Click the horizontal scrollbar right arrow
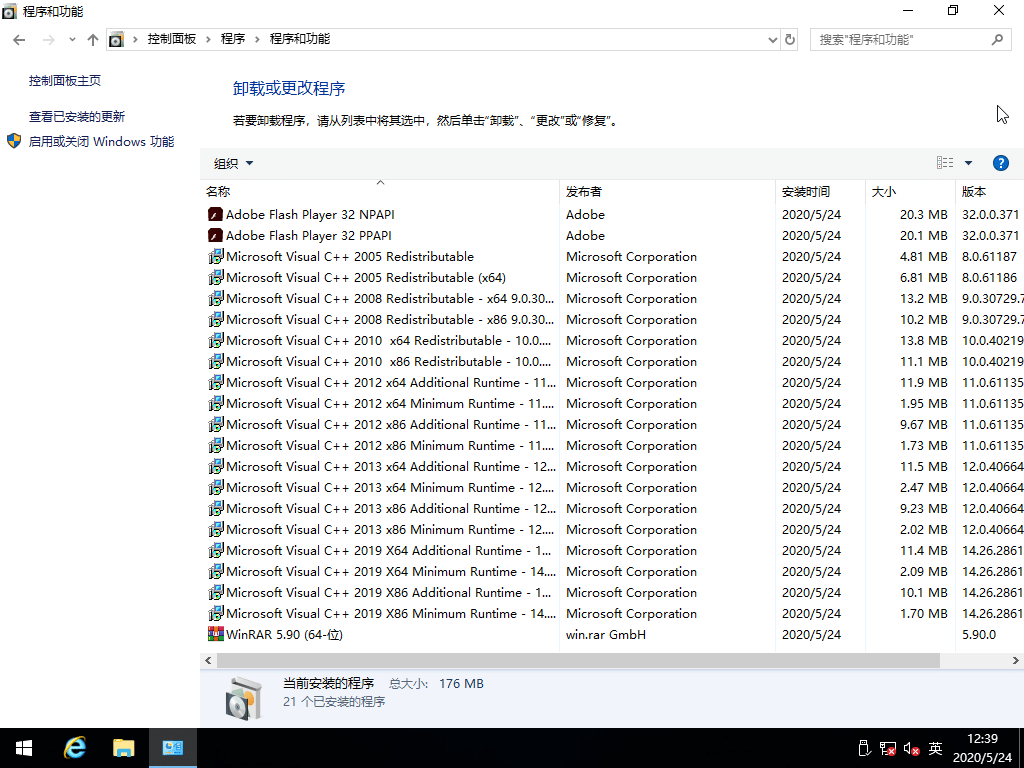The image size is (1024, 768). coord(1016,660)
